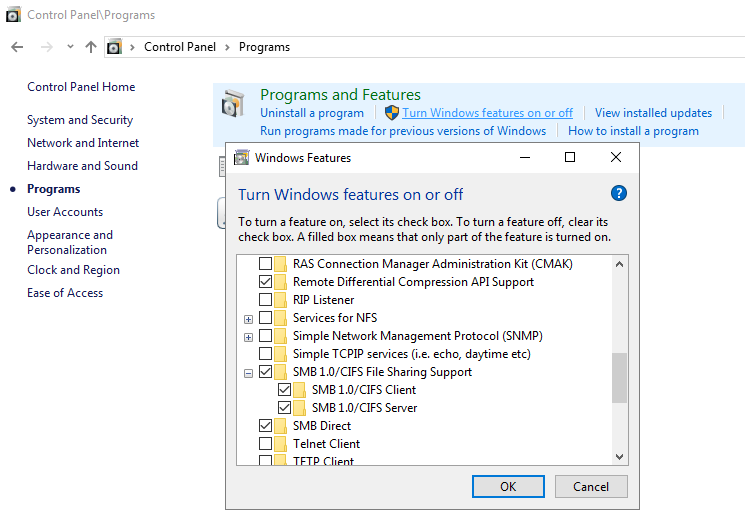The width and height of the screenshot is (745, 519).
Task: Click the up arrow navigation icon
Action: [91, 47]
